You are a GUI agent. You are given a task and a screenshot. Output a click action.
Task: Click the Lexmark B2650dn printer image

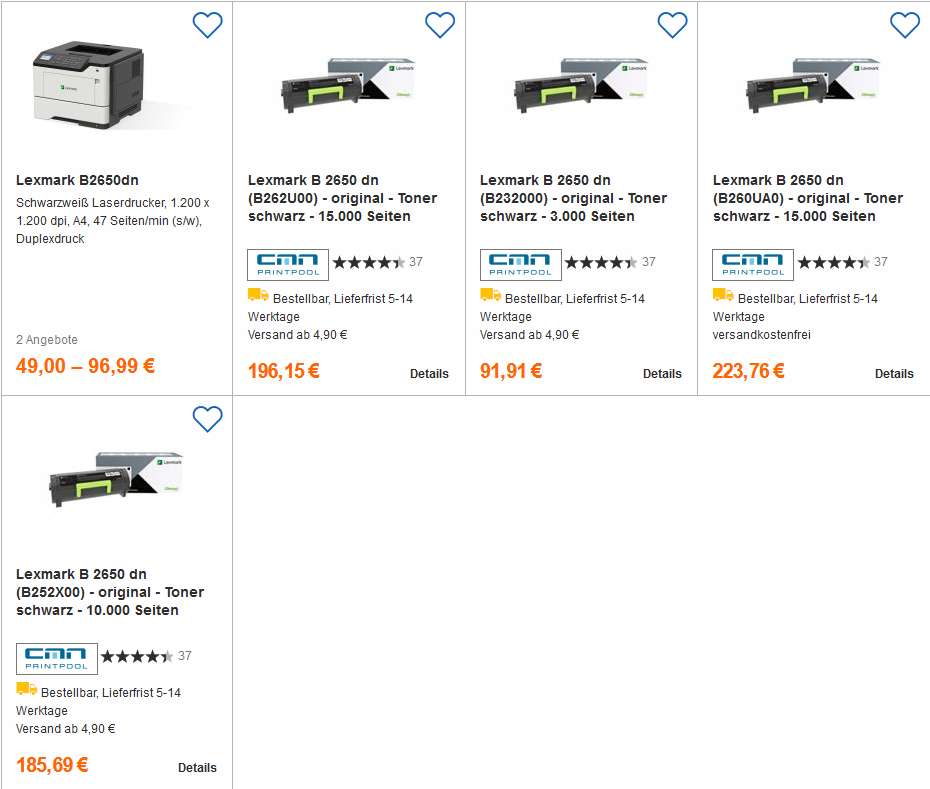pos(115,90)
